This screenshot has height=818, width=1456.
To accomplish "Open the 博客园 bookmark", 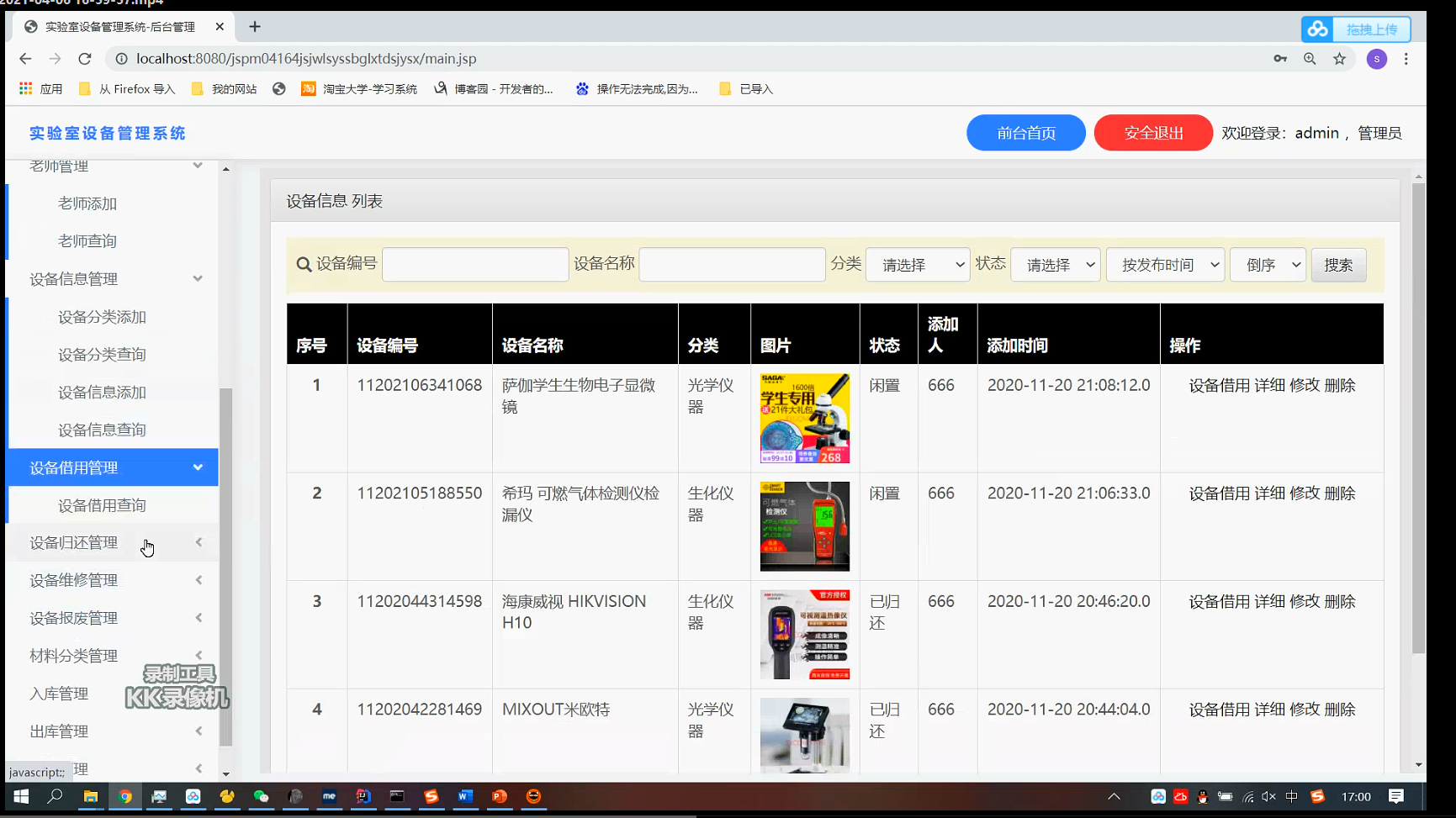I will pos(494,88).
